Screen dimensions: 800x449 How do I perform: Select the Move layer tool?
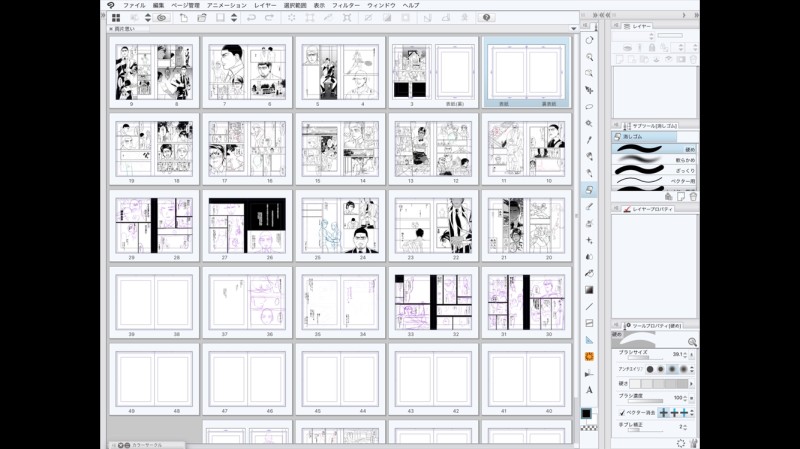(589, 90)
